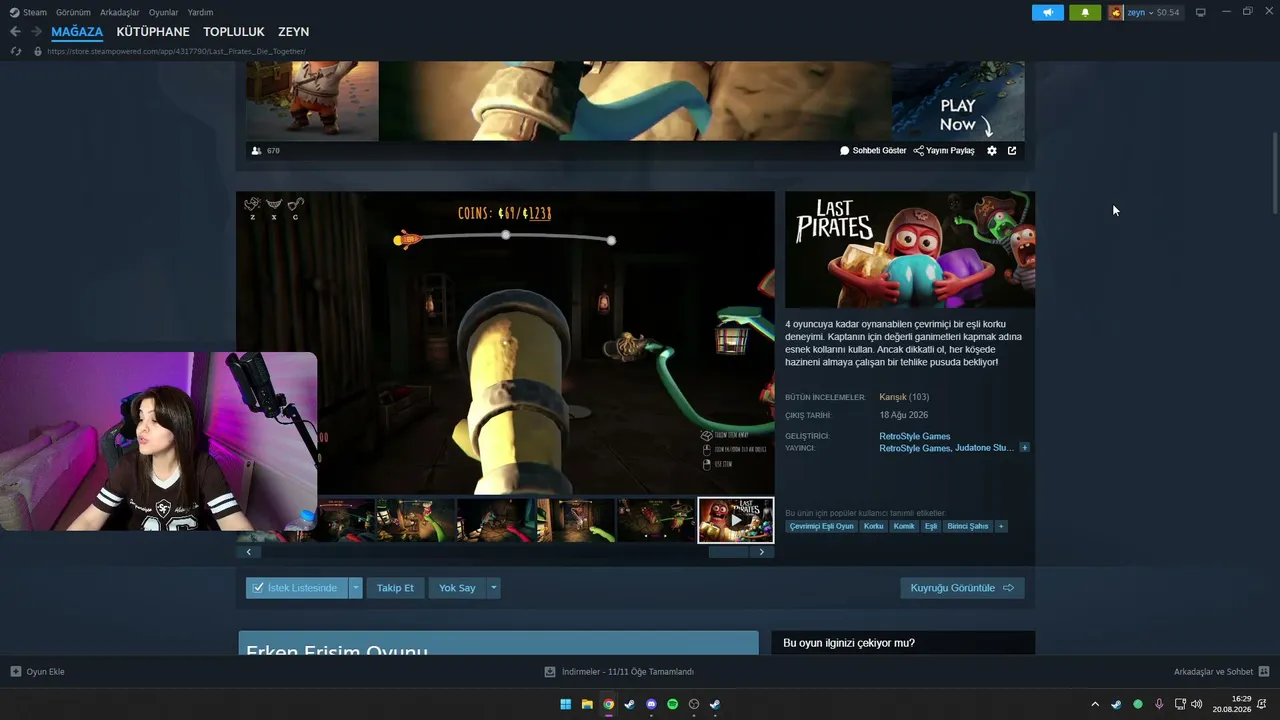The height and width of the screenshot is (720, 1280).
Task: Open the Arkadaşlar ve Sohbet friends icon
Action: click(1264, 672)
